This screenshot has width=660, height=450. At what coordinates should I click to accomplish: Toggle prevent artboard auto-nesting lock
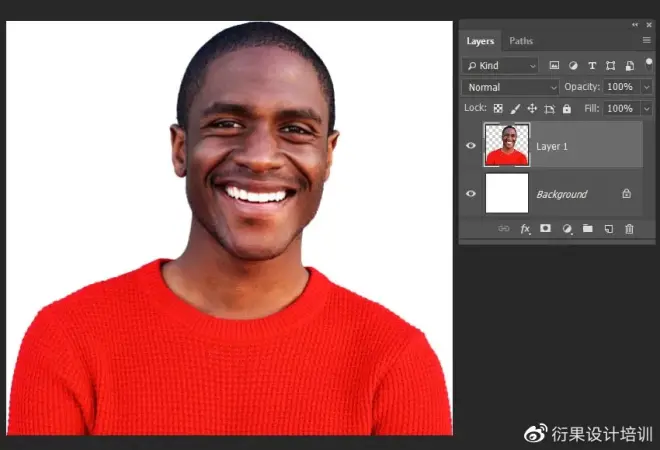[549, 109]
